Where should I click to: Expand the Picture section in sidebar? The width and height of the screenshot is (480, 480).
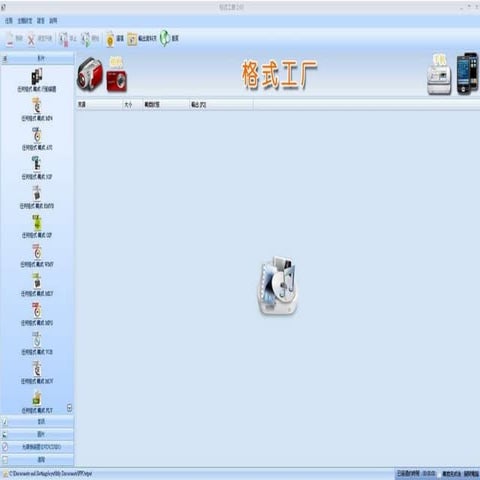(37, 434)
